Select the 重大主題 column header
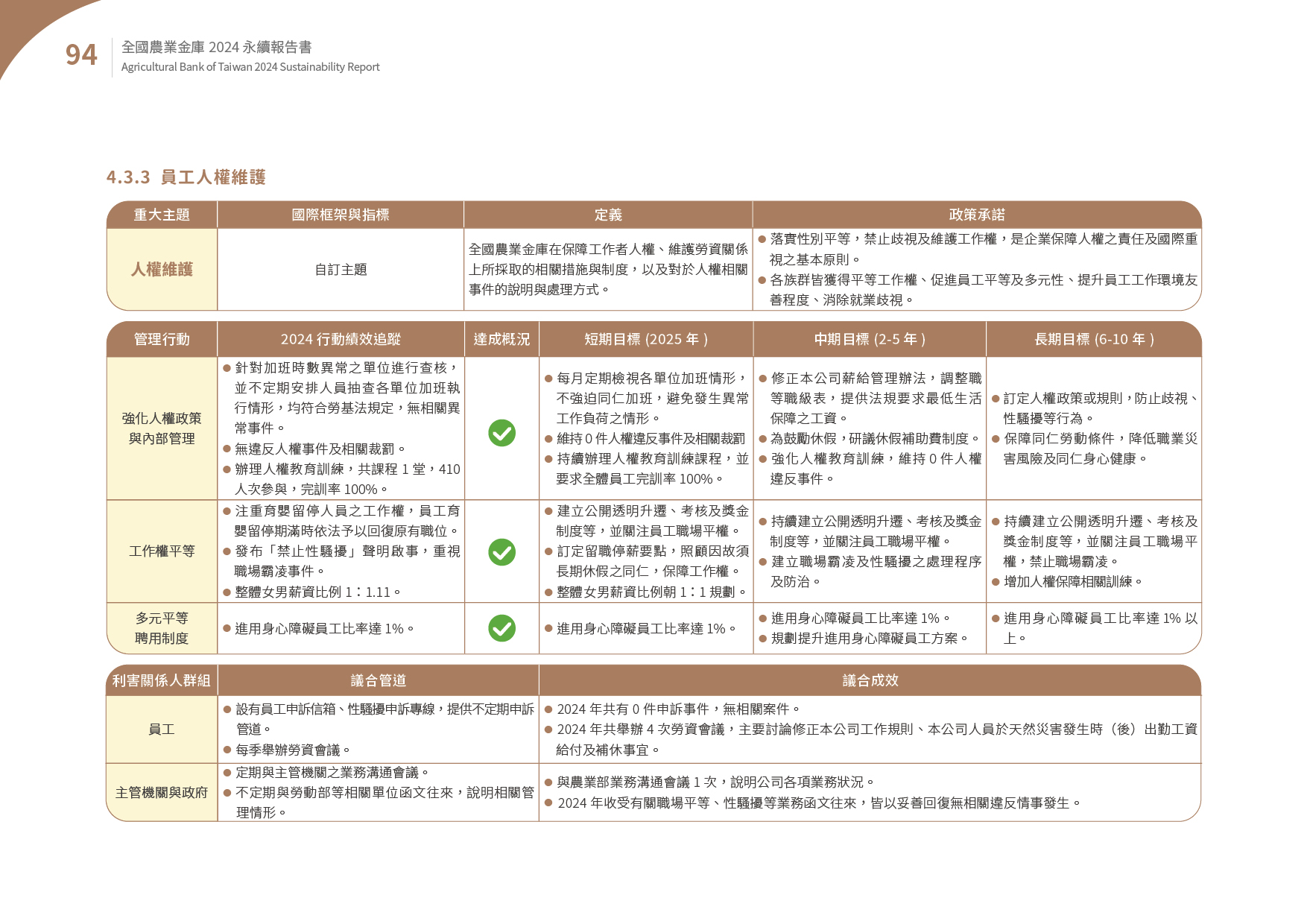Image resolution: width=1307 pixels, height=924 pixels. pos(162,215)
